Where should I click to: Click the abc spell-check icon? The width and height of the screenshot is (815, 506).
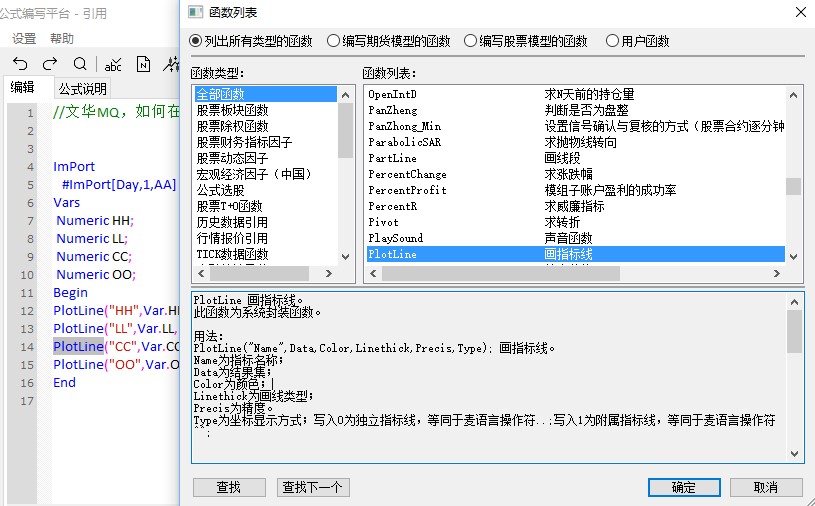tap(113, 64)
